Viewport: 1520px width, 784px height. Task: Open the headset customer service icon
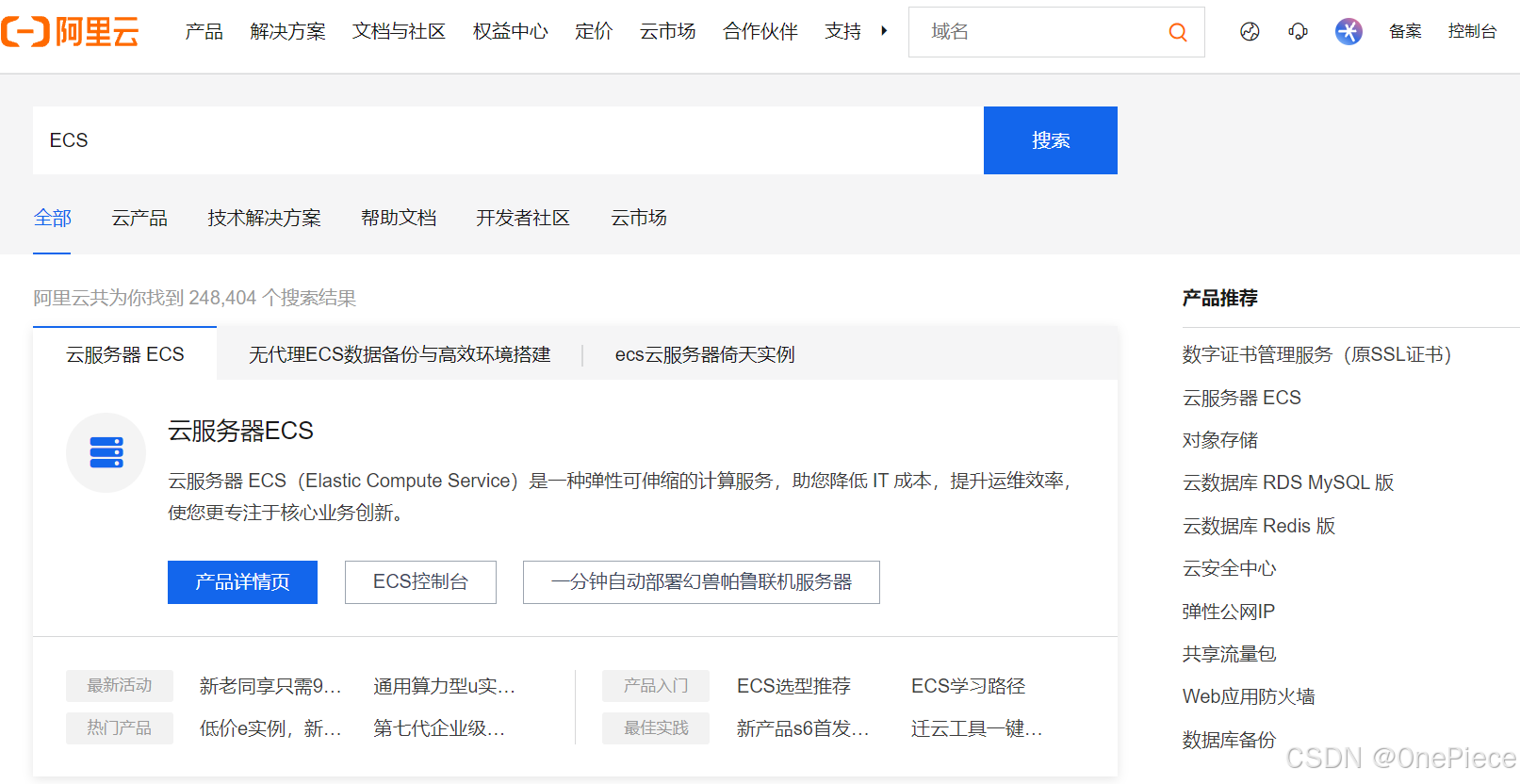[x=1299, y=32]
